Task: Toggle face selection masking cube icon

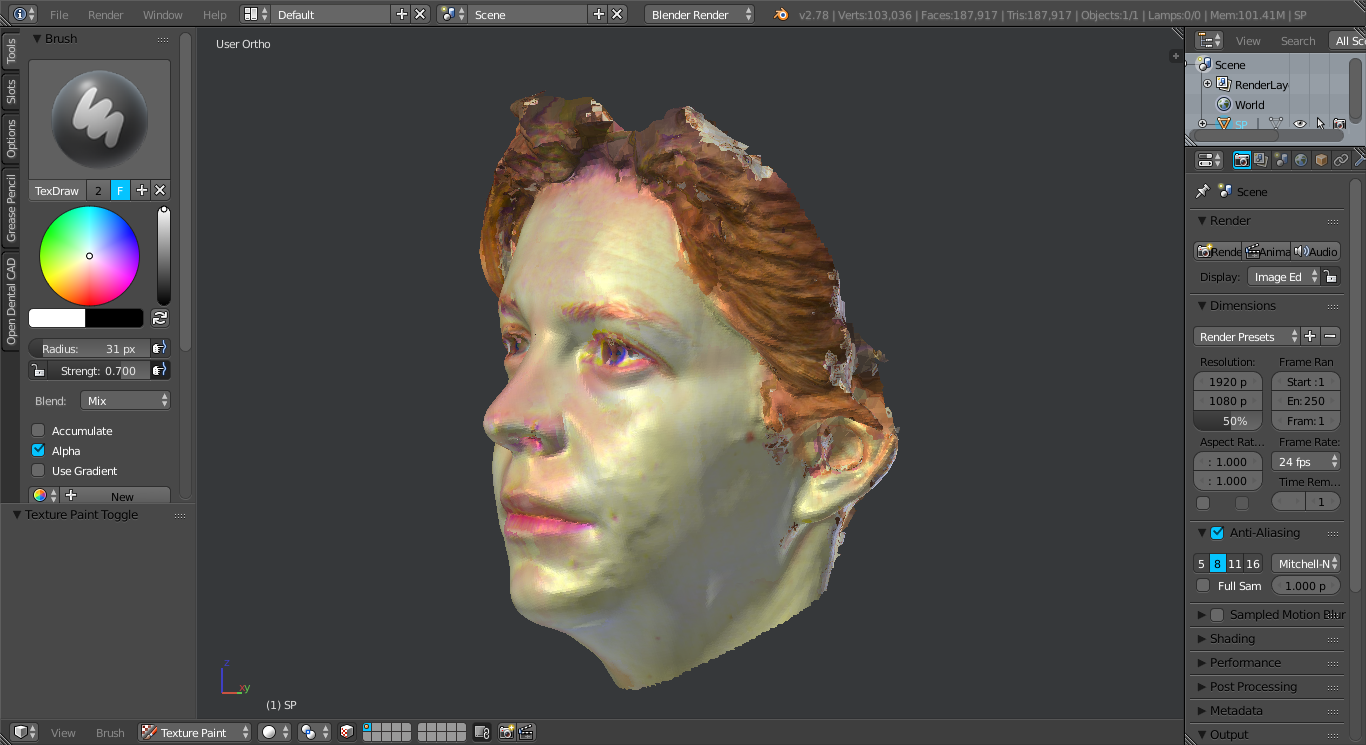Action: pos(347,732)
